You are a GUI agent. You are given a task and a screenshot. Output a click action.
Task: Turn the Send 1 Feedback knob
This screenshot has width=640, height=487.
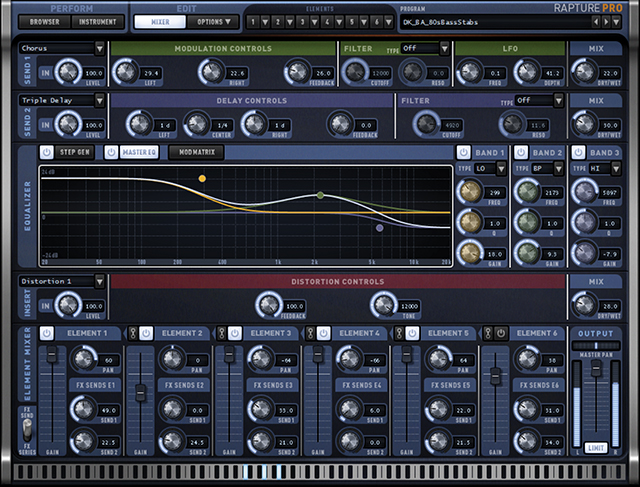[297, 72]
